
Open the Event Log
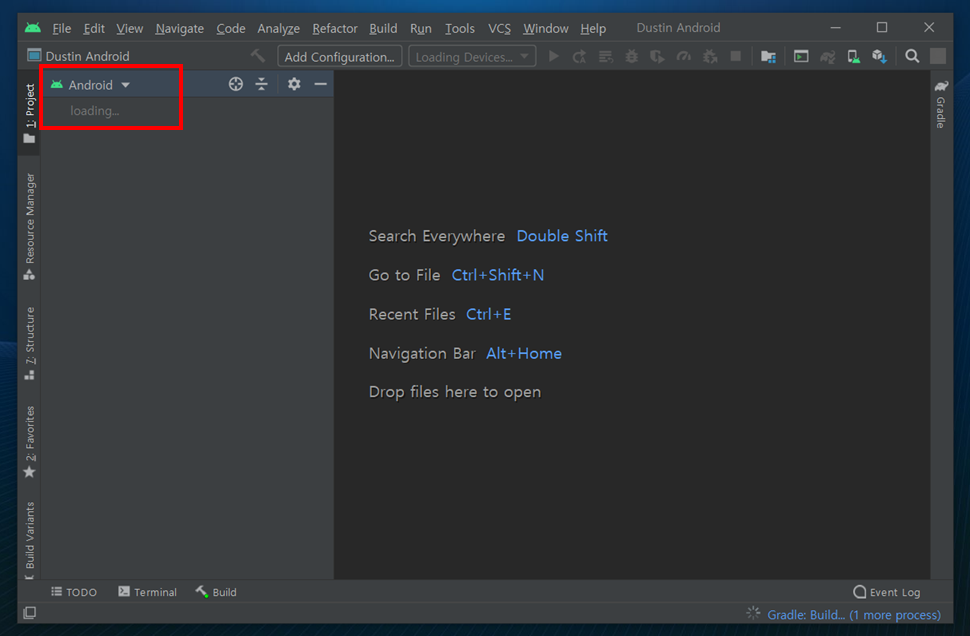point(886,592)
